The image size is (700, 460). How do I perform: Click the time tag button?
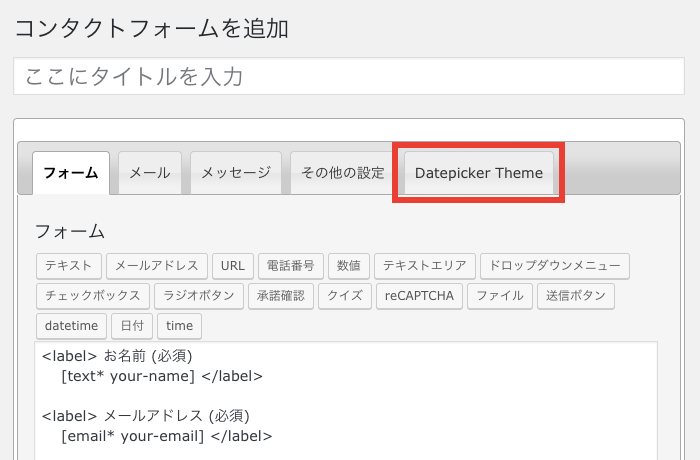coord(179,326)
